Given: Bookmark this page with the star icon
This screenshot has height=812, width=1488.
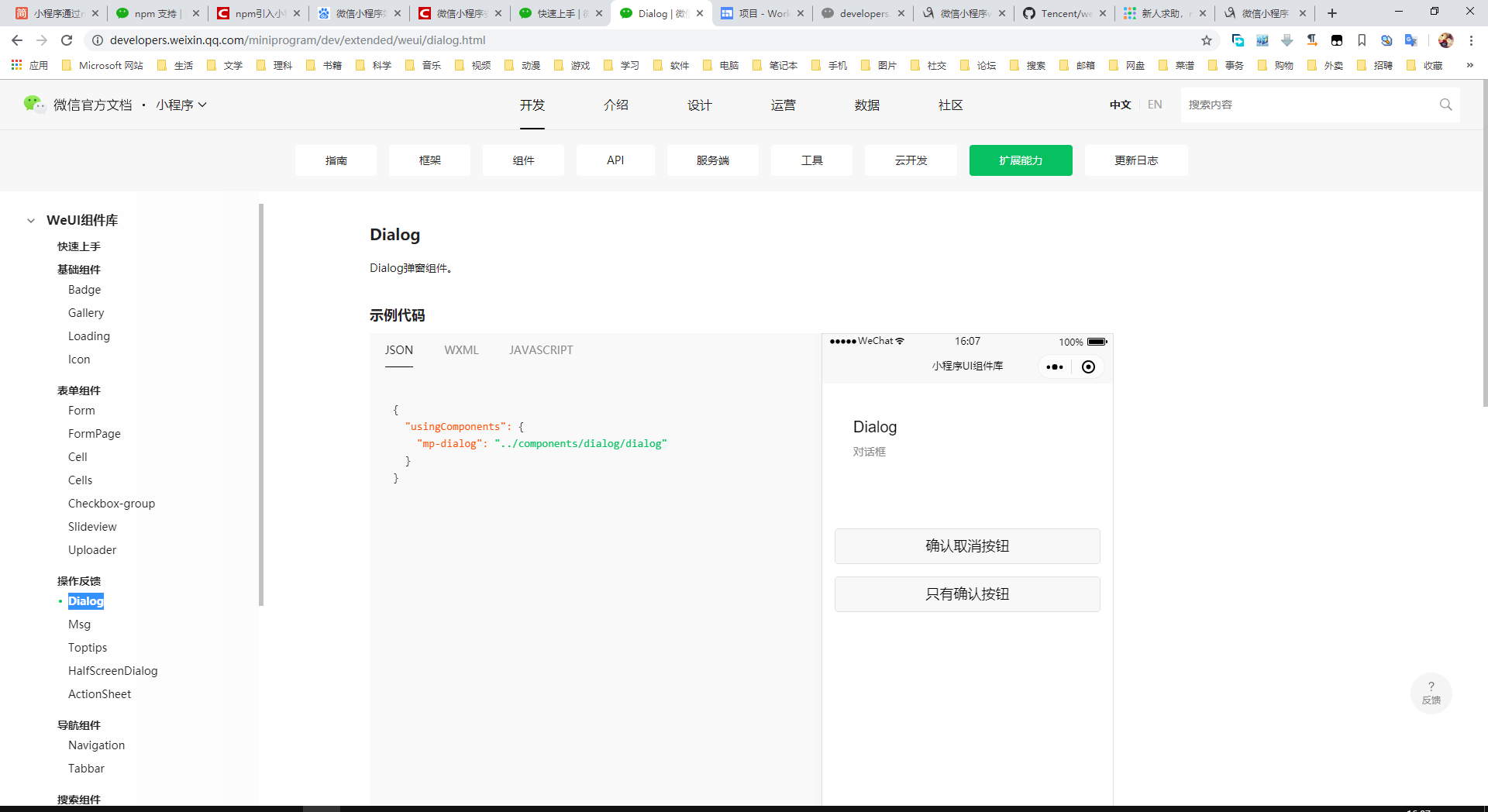Looking at the screenshot, I should pyautogui.click(x=1207, y=40).
